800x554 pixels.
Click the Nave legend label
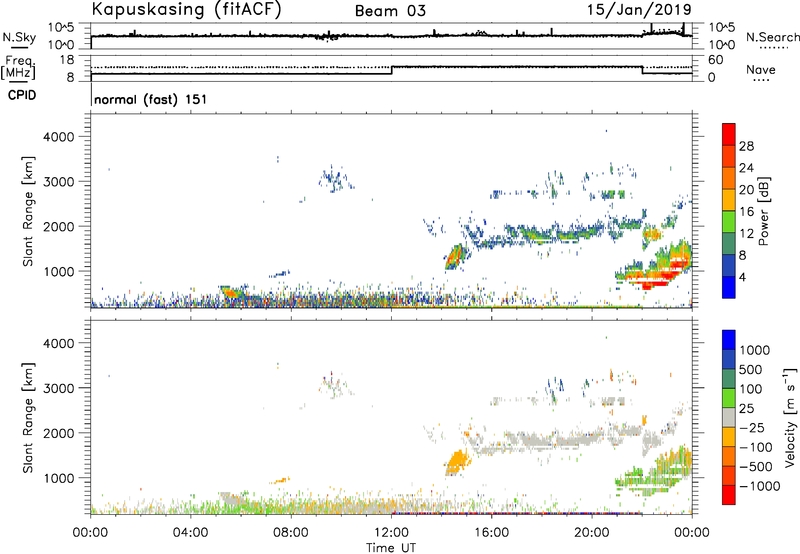[761, 69]
